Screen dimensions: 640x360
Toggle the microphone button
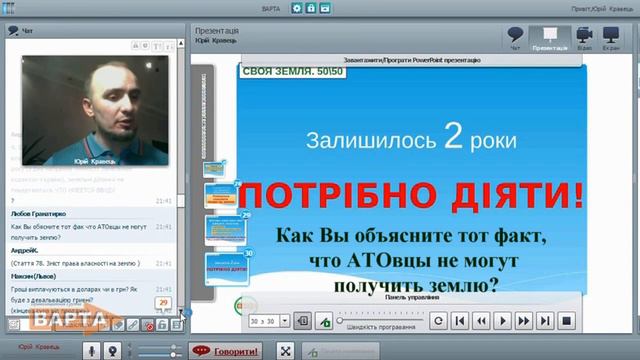pyautogui.click(x=91, y=351)
